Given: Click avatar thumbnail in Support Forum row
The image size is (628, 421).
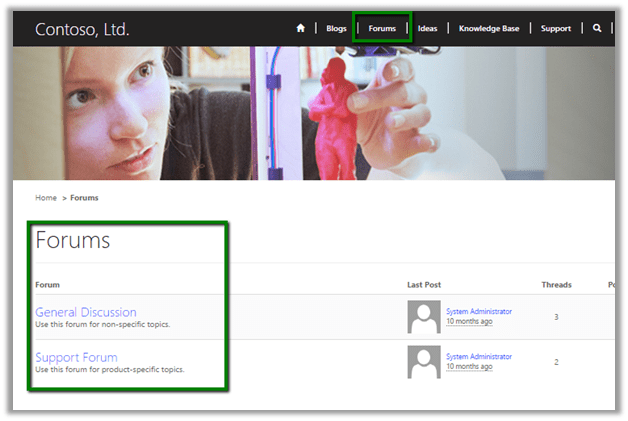Looking at the screenshot, I should tap(424, 362).
